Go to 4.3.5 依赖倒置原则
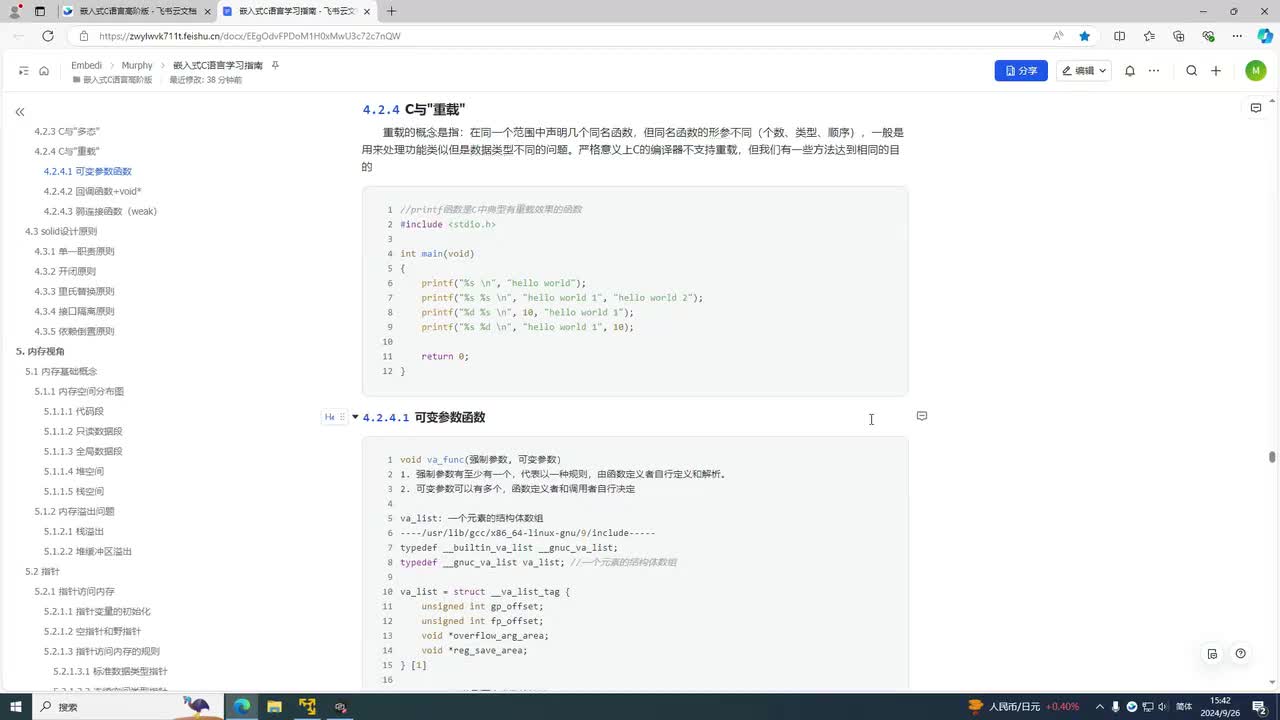Image resolution: width=1280 pixels, height=720 pixels. click(75, 331)
